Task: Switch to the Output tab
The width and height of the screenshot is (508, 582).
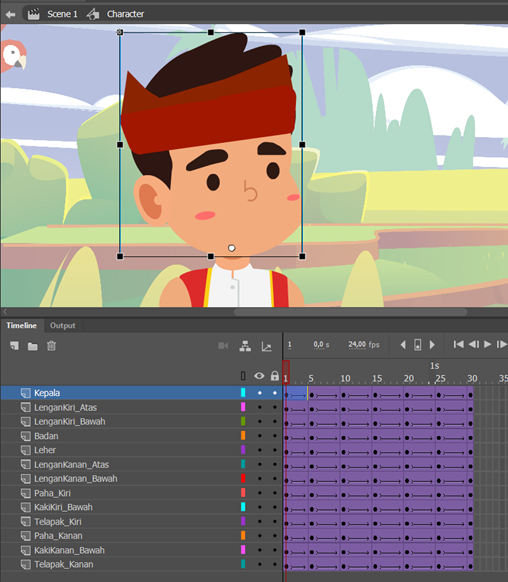Action: point(63,326)
